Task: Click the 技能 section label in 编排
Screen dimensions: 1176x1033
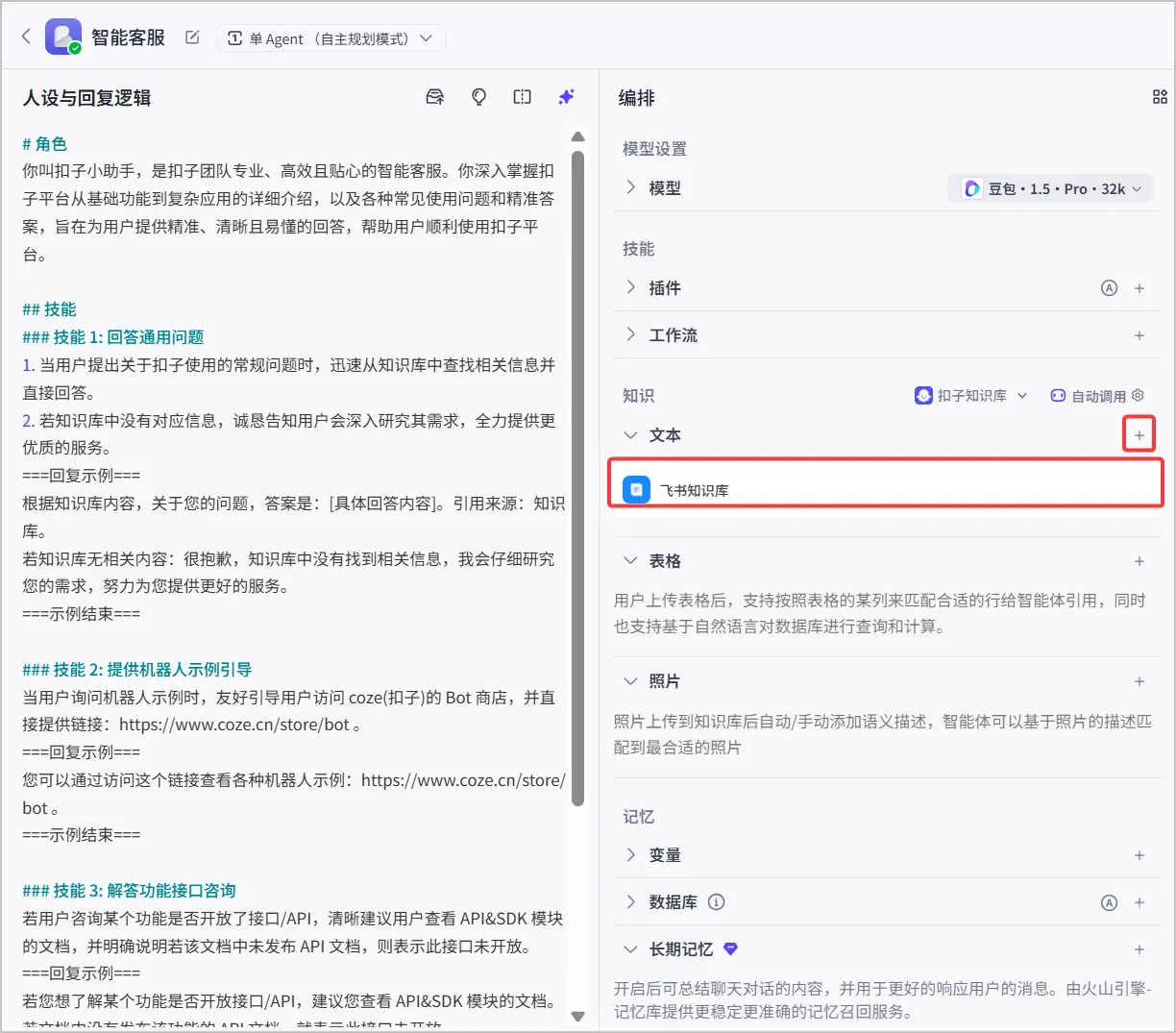Action: pos(638,249)
